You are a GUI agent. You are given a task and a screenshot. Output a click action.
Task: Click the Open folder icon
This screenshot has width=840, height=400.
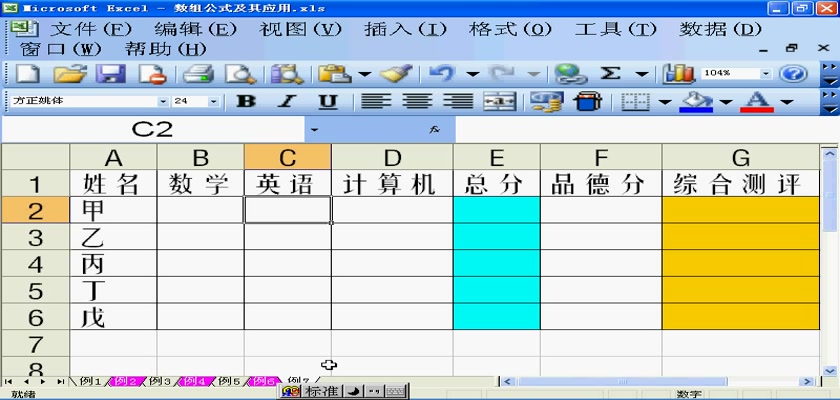[69, 74]
